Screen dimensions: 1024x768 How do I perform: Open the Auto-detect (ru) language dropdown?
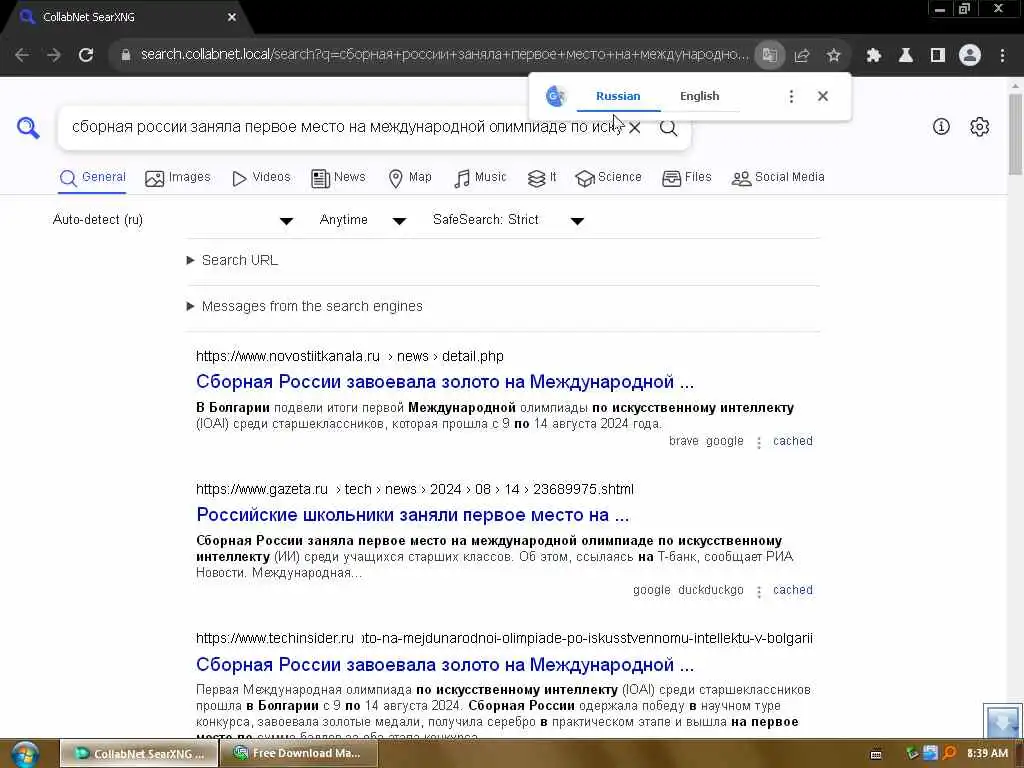pyautogui.click(x=172, y=220)
